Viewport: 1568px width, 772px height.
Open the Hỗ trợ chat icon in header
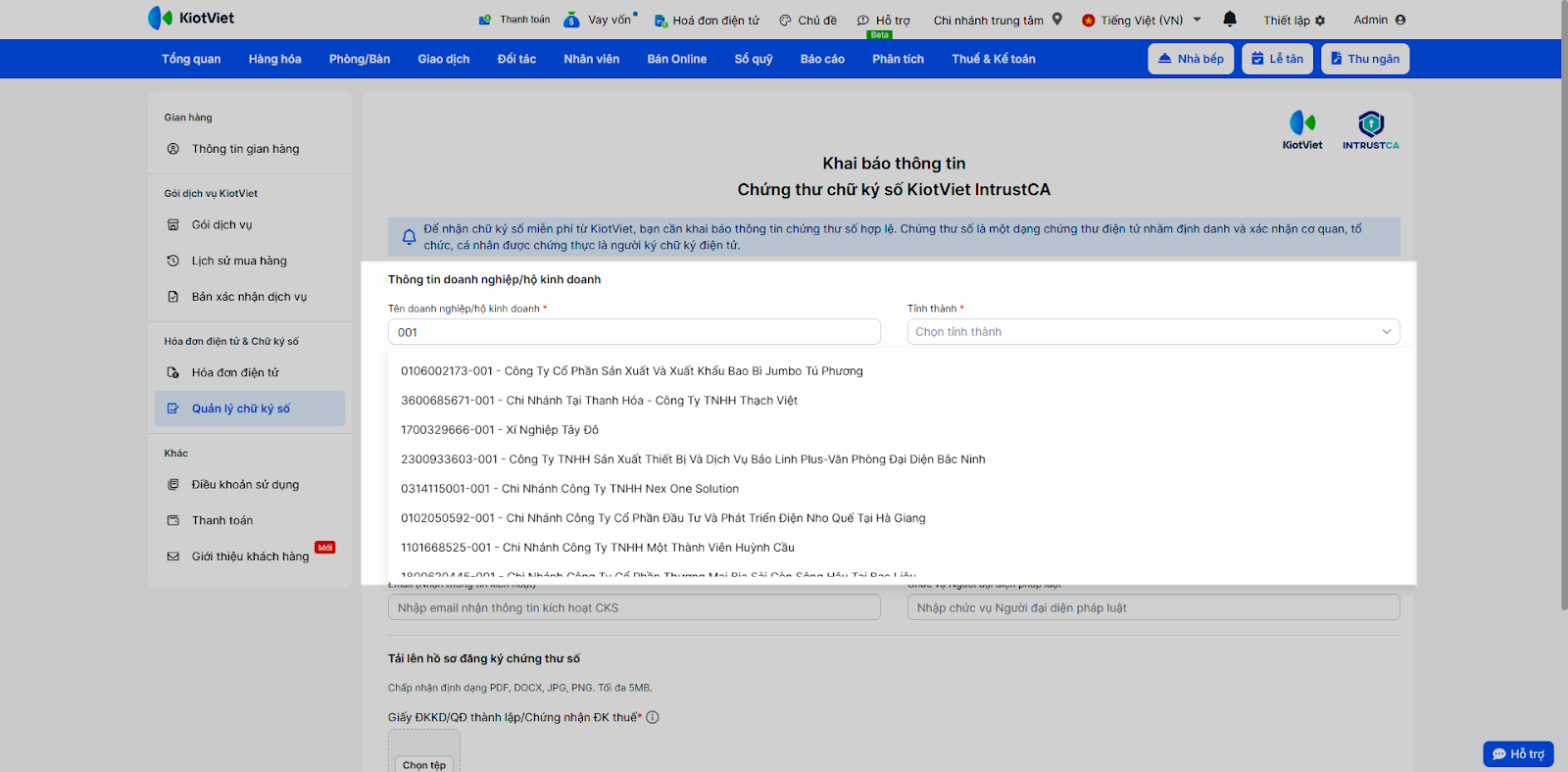coord(863,21)
